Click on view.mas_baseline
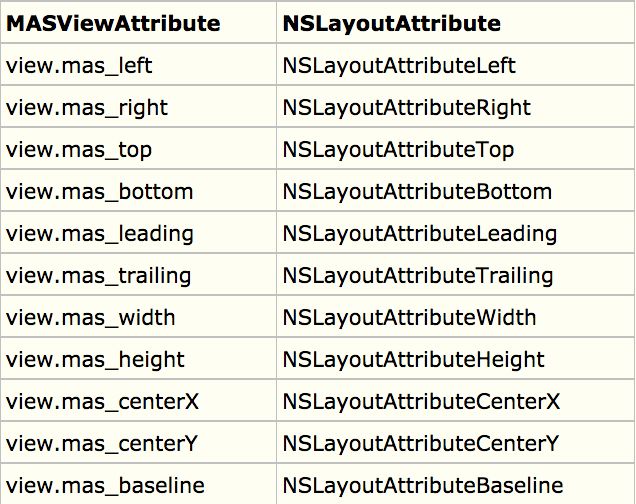The height and width of the screenshot is (504, 636). pos(105,486)
